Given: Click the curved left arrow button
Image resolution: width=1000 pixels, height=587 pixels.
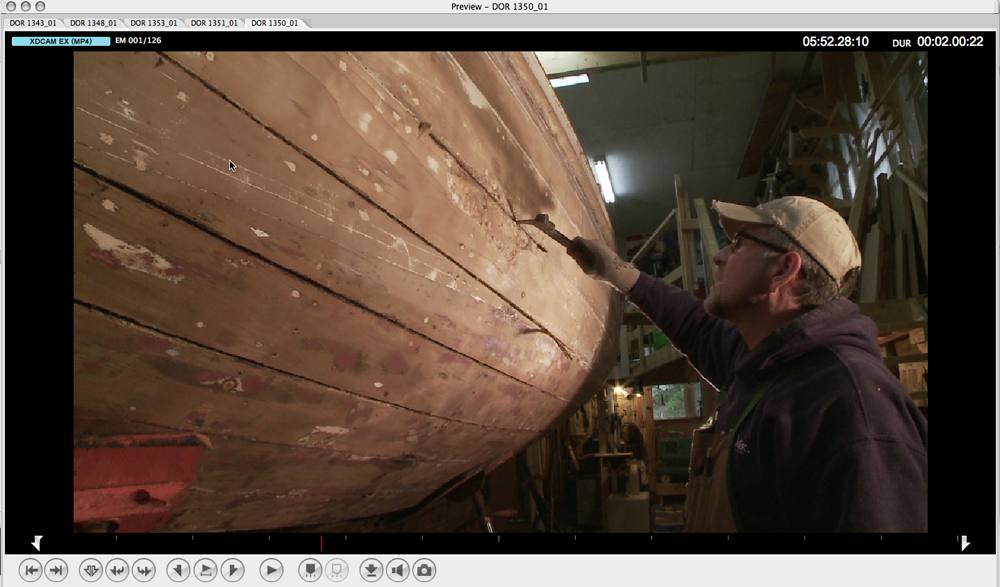Looking at the screenshot, I should (x=117, y=570).
